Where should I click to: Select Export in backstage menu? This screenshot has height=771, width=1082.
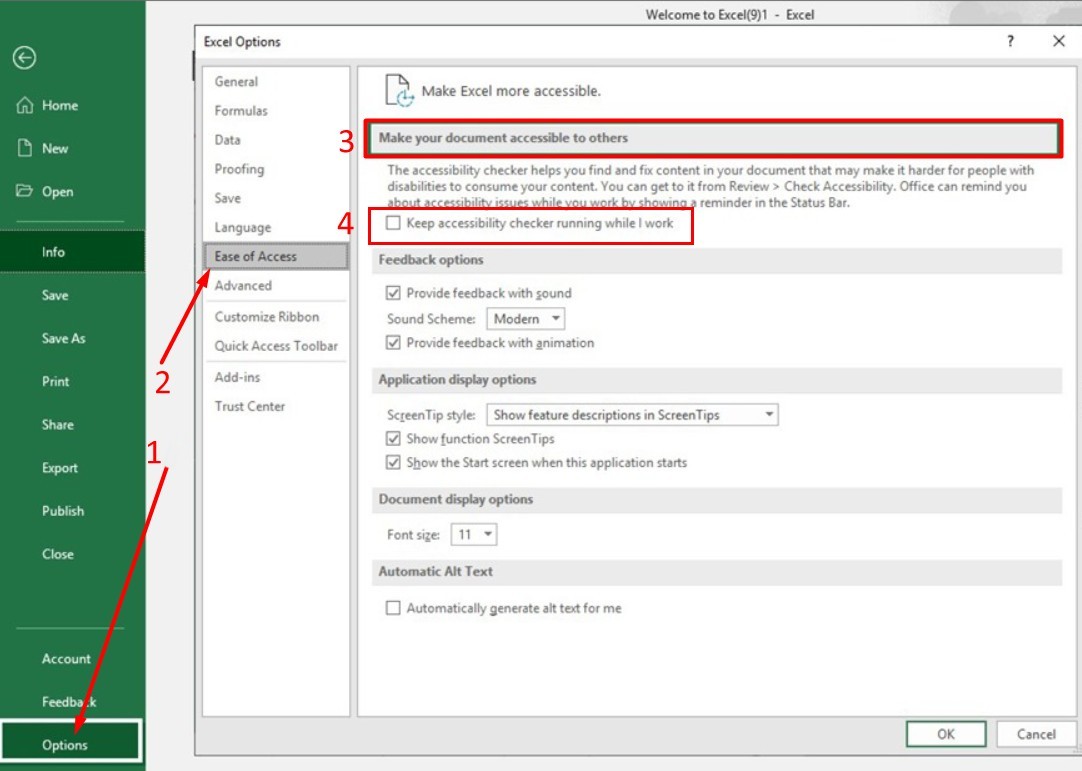pos(72,468)
